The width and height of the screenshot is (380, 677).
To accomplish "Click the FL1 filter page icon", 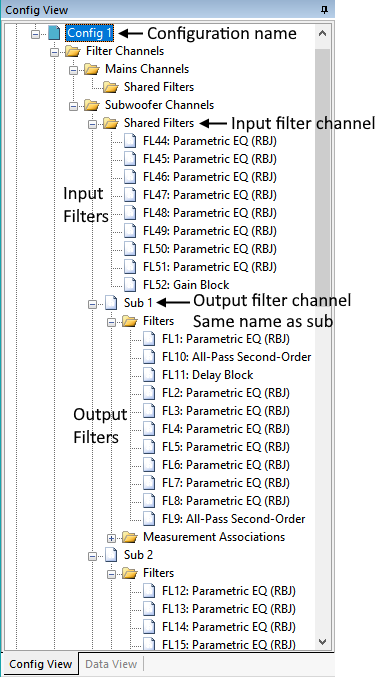I will [149, 339].
